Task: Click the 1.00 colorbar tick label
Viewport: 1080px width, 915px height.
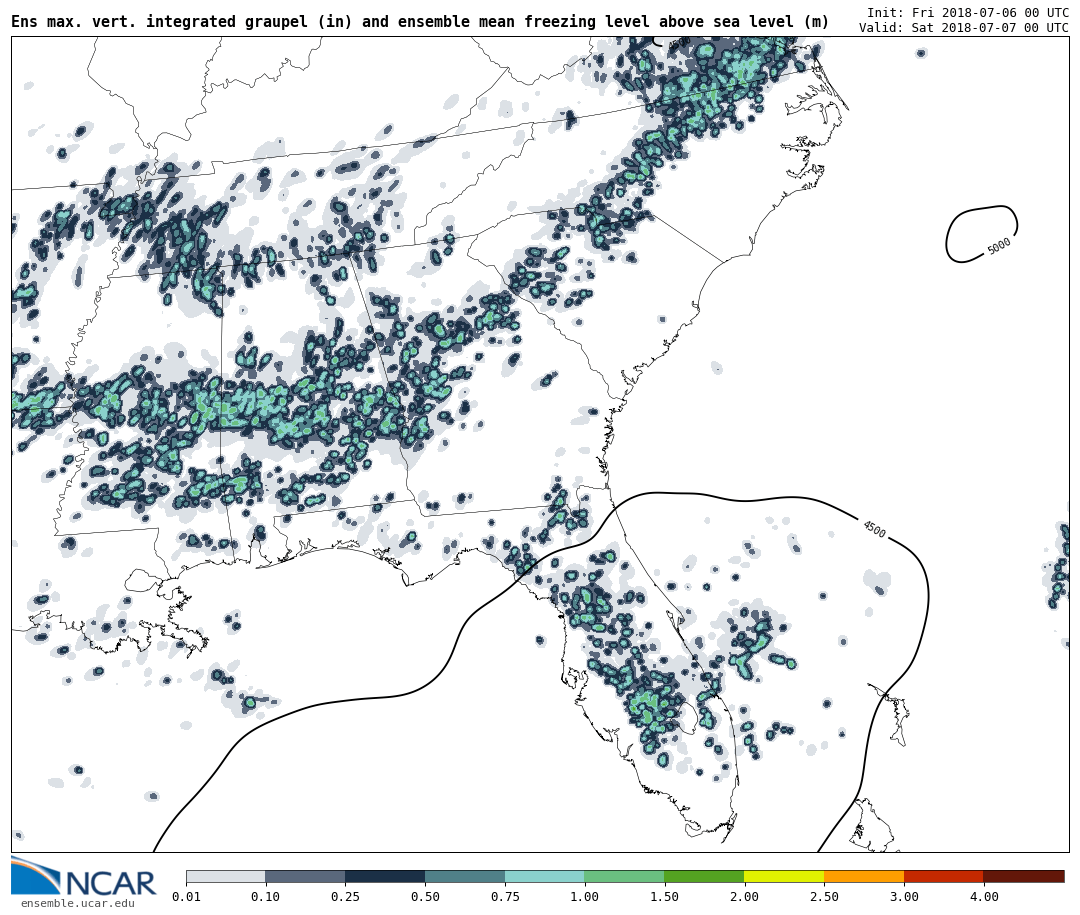Action: [584, 897]
